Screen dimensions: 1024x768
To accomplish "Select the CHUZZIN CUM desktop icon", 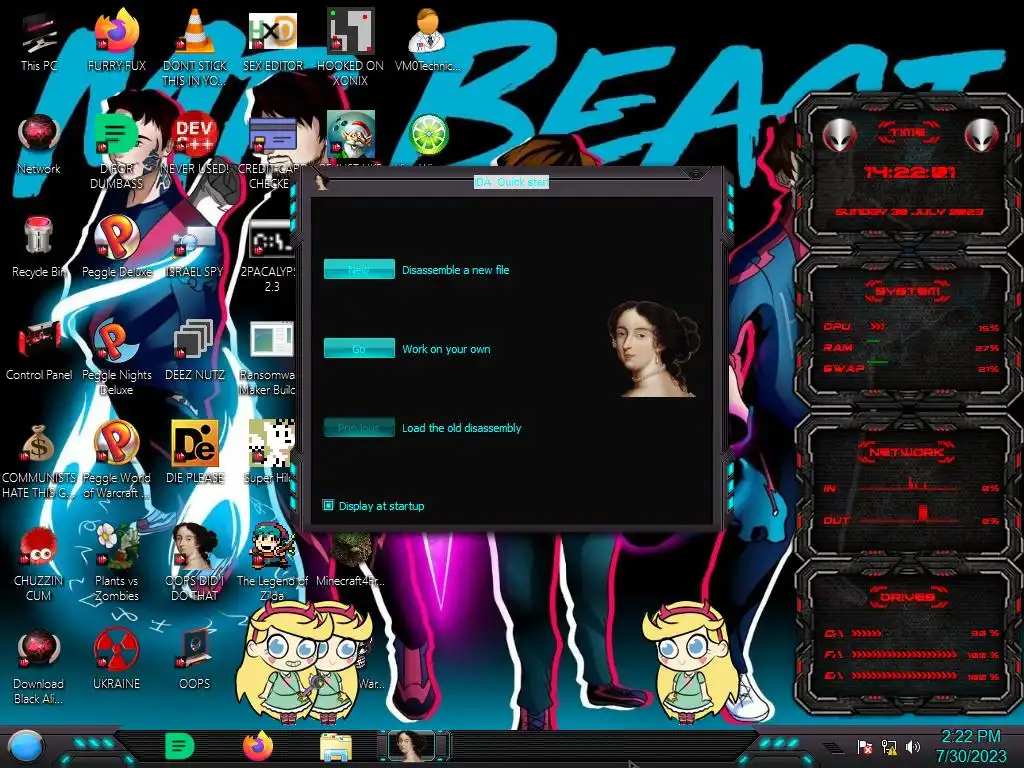I will pyautogui.click(x=39, y=563).
